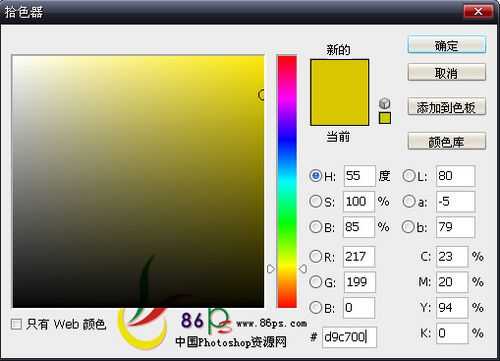Click the Y field showing 94

click(452, 307)
